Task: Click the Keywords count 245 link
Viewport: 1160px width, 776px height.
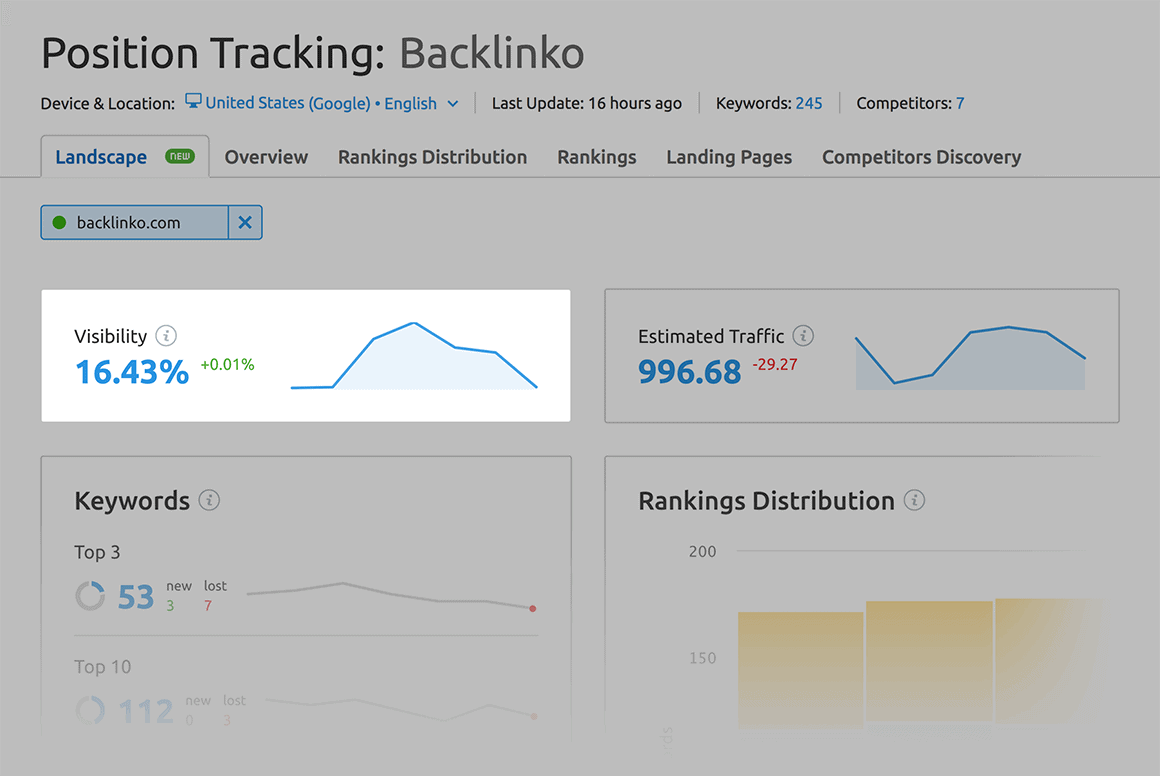Action: pos(809,103)
